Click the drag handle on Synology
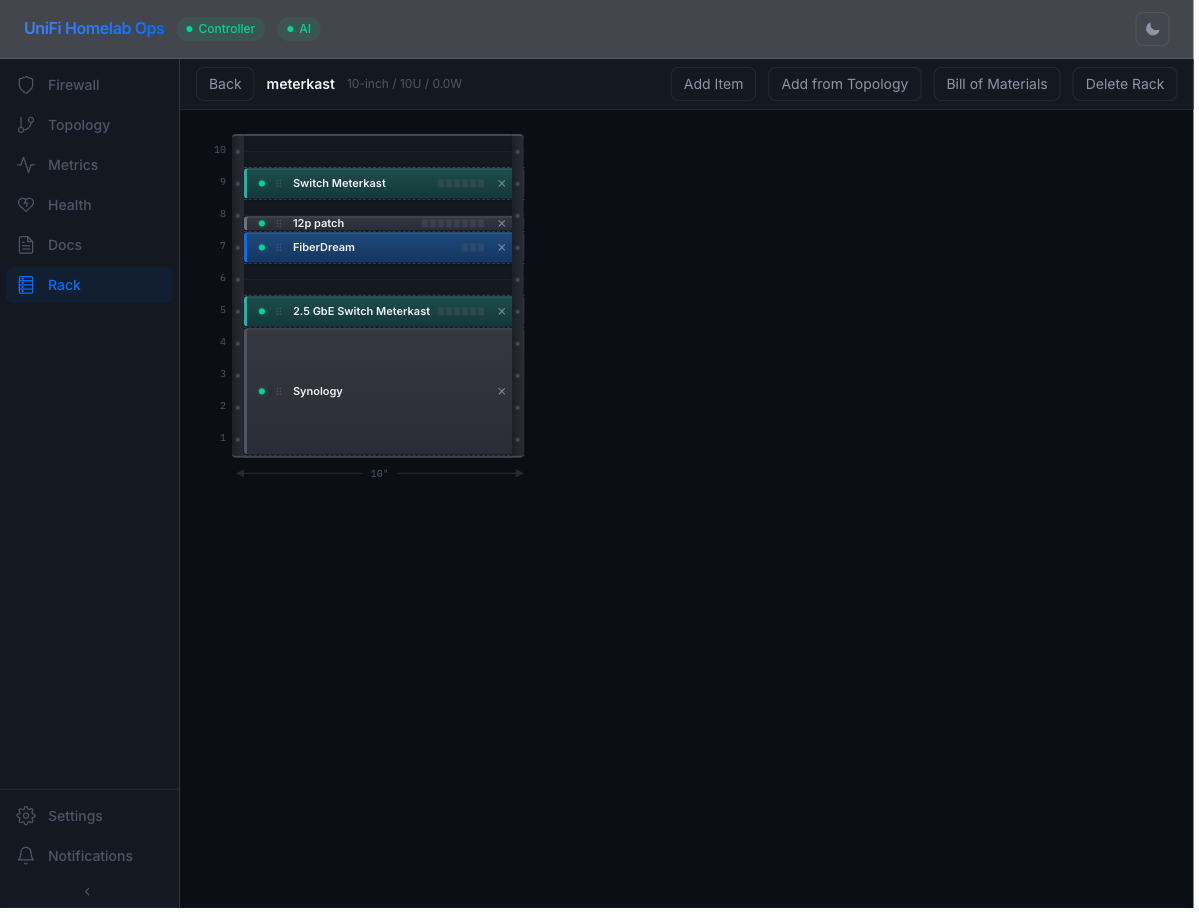Image resolution: width=1199 pixels, height=914 pixels. [x=277, y=391]
